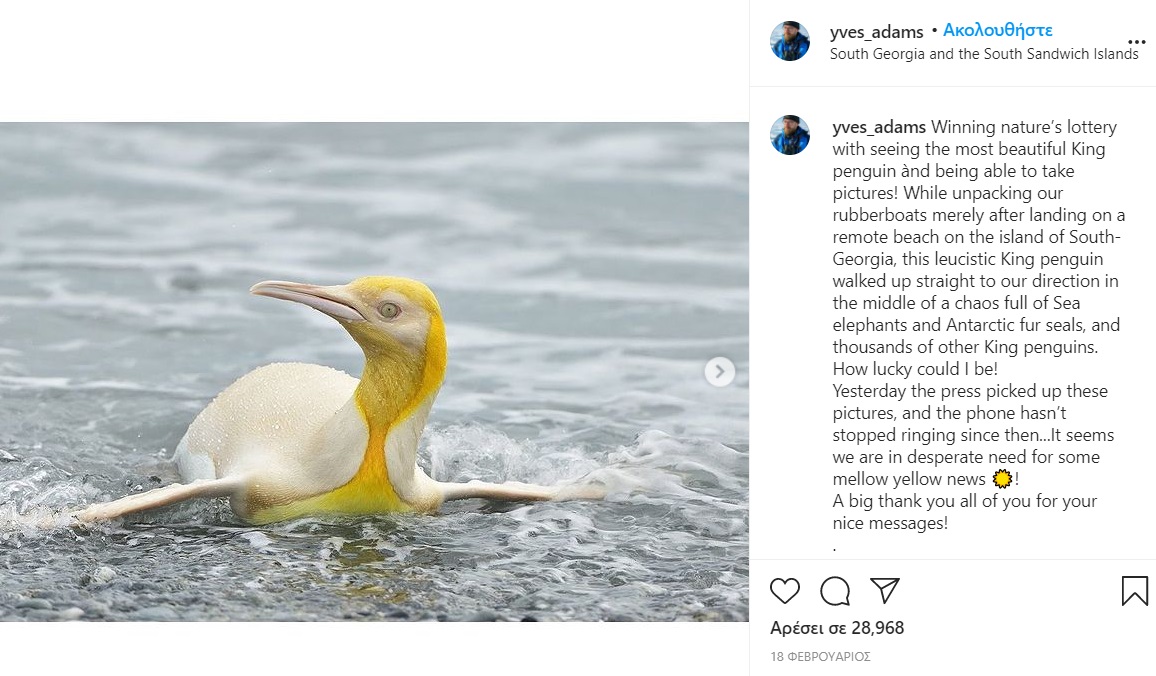Share the post via paper plane icon
Viewport: 1156px width, 676px height.
point(885,590)
